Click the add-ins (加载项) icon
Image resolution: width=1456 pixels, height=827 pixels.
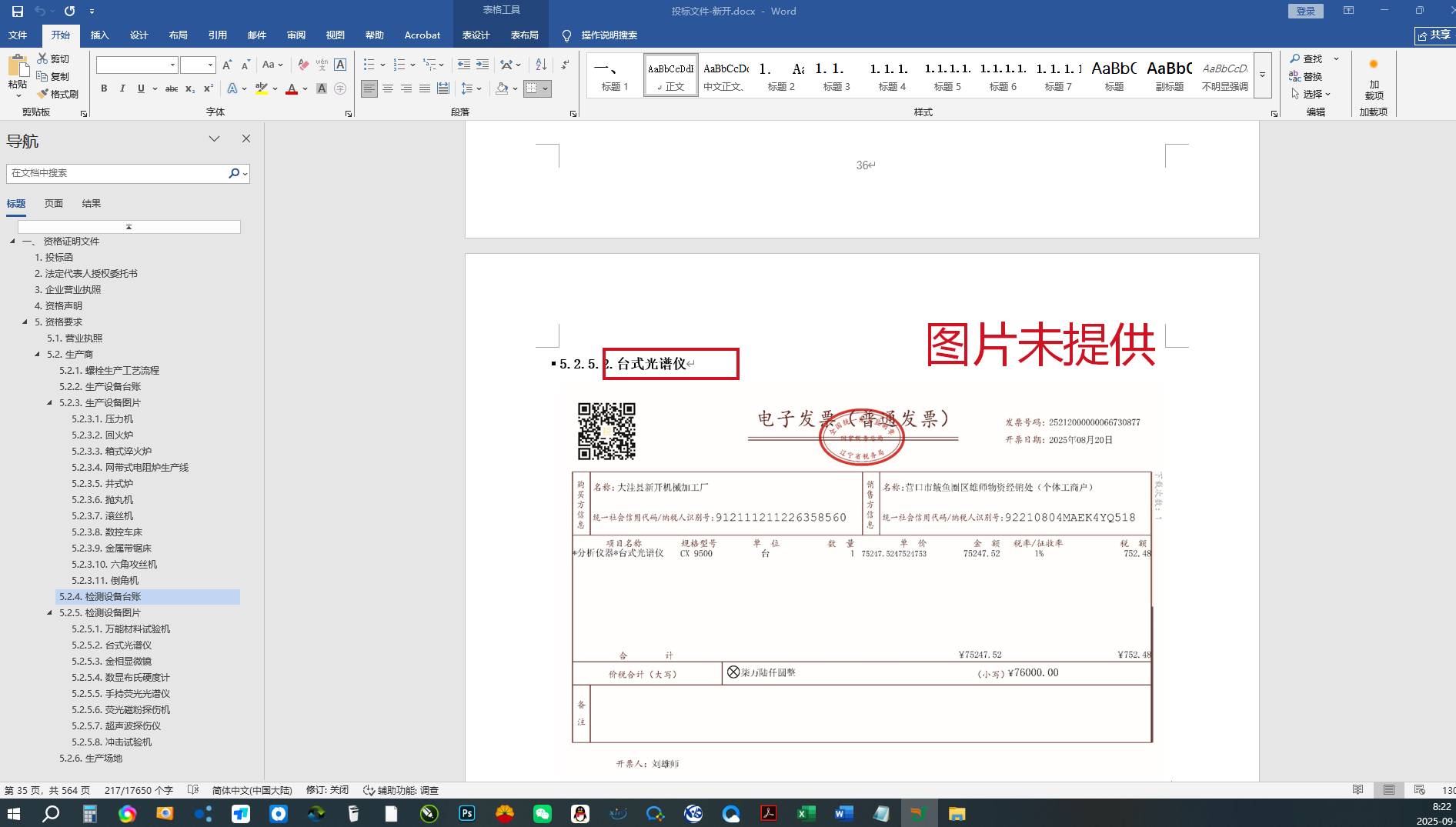click(x=1374, y=65)
